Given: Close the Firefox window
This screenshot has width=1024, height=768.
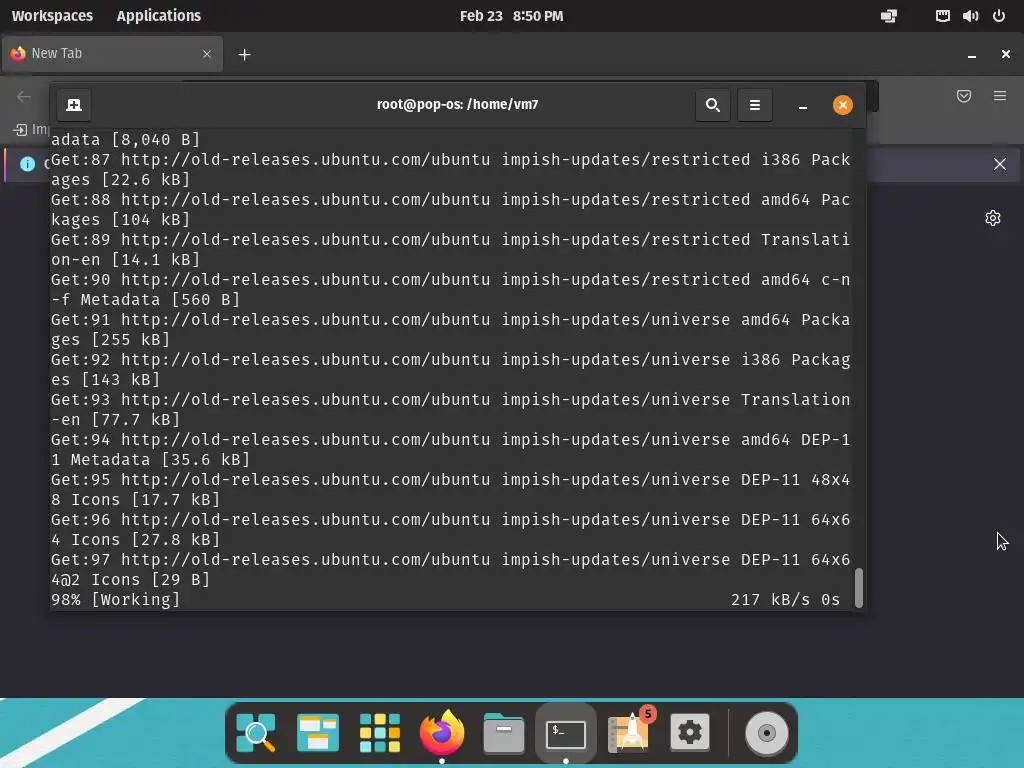Looking at the screenshot, I should (1006, 54).
